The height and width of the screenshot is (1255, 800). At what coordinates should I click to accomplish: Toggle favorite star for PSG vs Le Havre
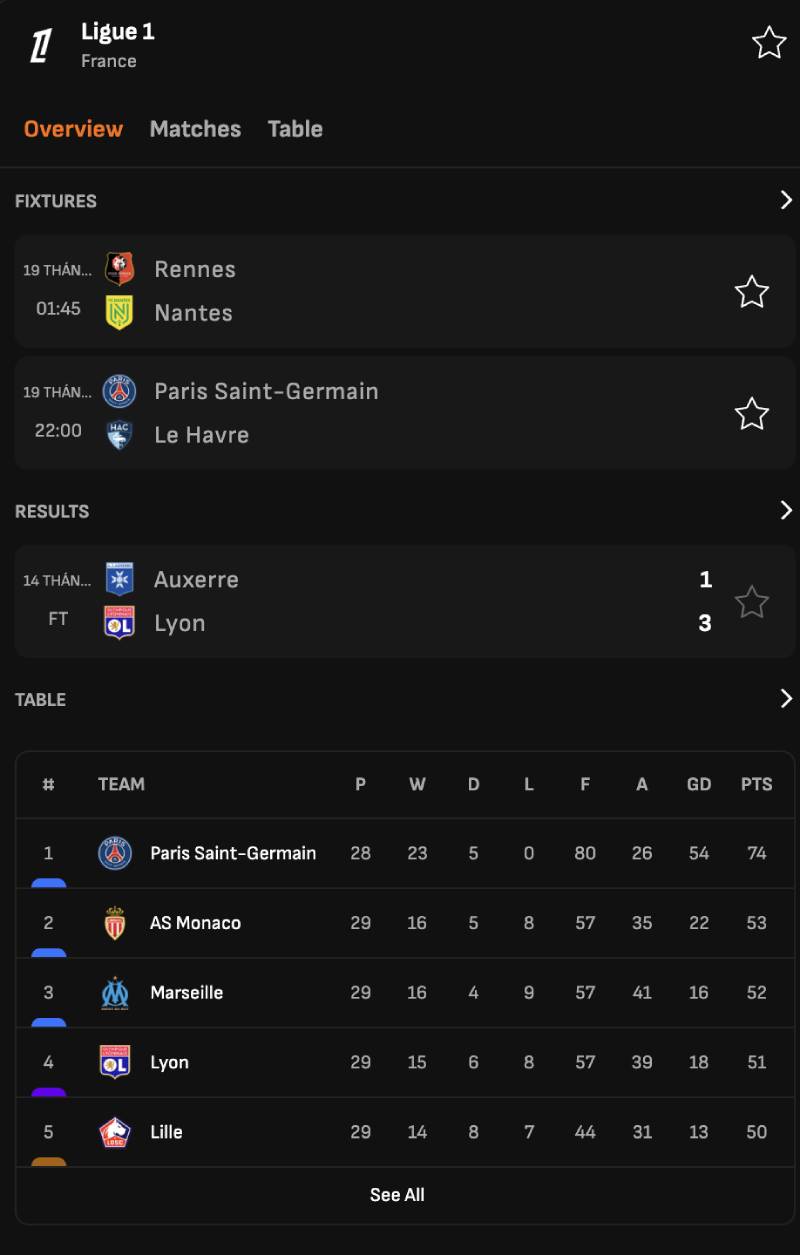752,414
